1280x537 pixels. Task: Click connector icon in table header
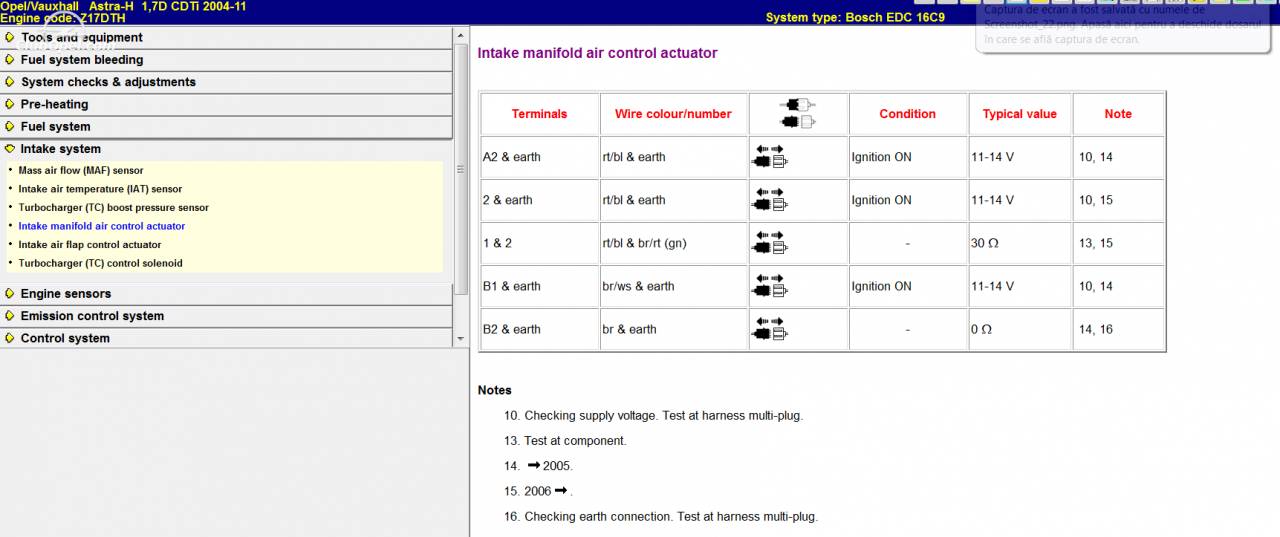point(798,113)
